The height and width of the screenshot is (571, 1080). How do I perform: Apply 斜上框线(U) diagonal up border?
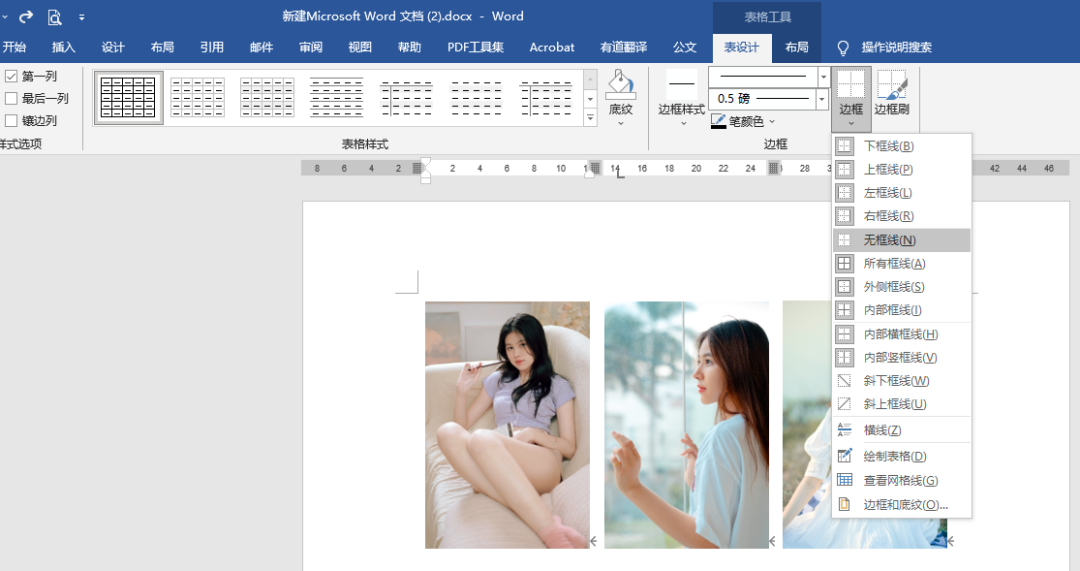[902, 404]
